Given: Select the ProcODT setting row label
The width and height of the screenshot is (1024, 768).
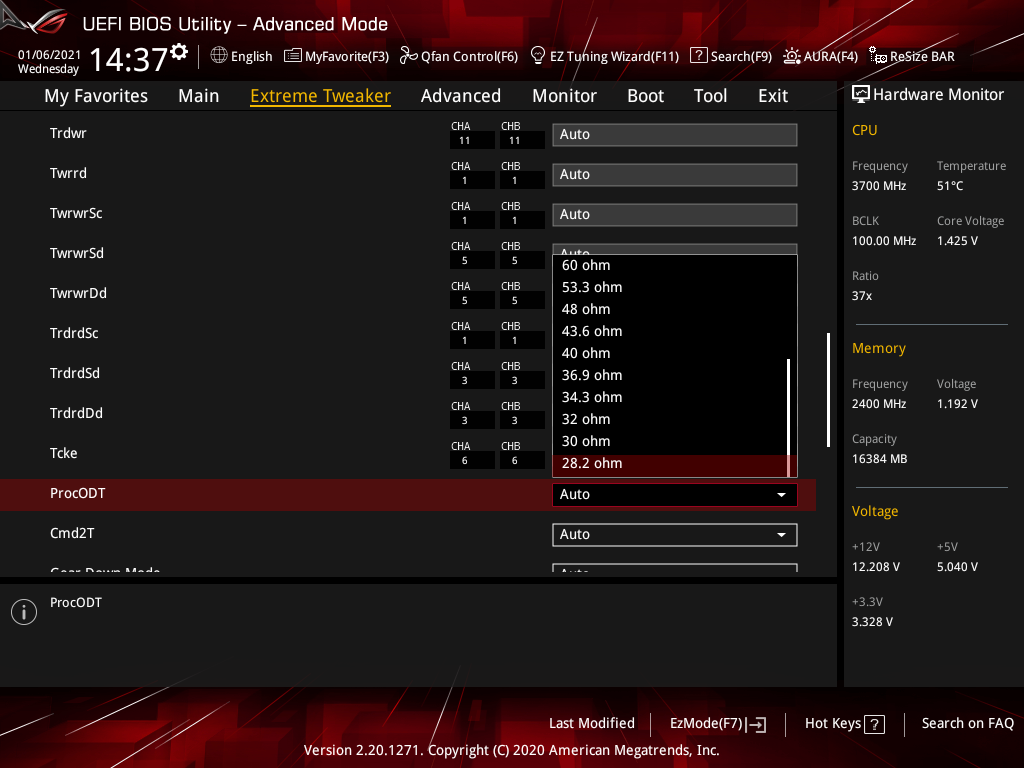Looking at the screenshot, I should (78, 493).
